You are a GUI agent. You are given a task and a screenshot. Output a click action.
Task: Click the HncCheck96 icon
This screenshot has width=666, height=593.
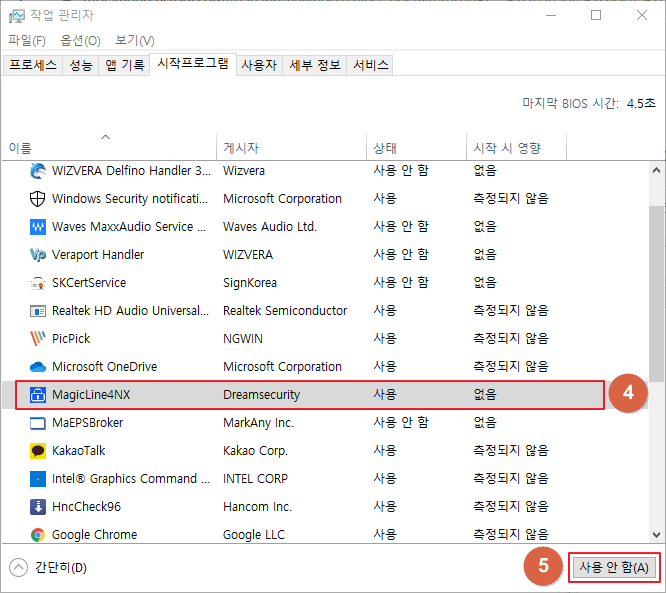pos(38,507)
